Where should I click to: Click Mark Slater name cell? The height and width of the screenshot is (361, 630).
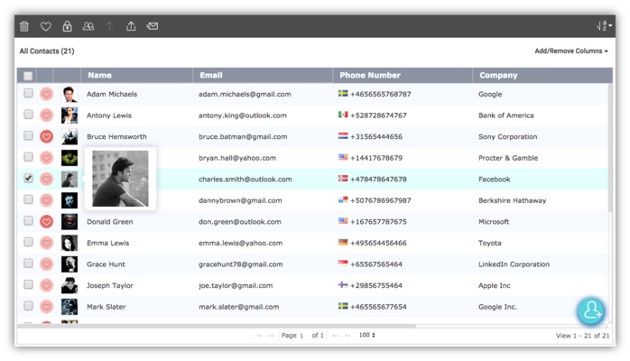pos(106,307)
